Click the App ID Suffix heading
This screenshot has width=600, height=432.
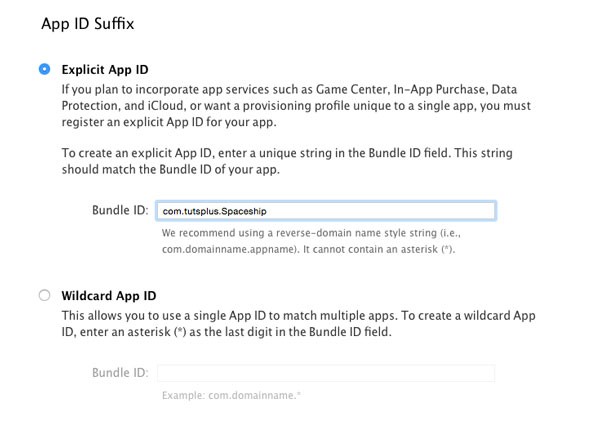[x=88, y=24]
